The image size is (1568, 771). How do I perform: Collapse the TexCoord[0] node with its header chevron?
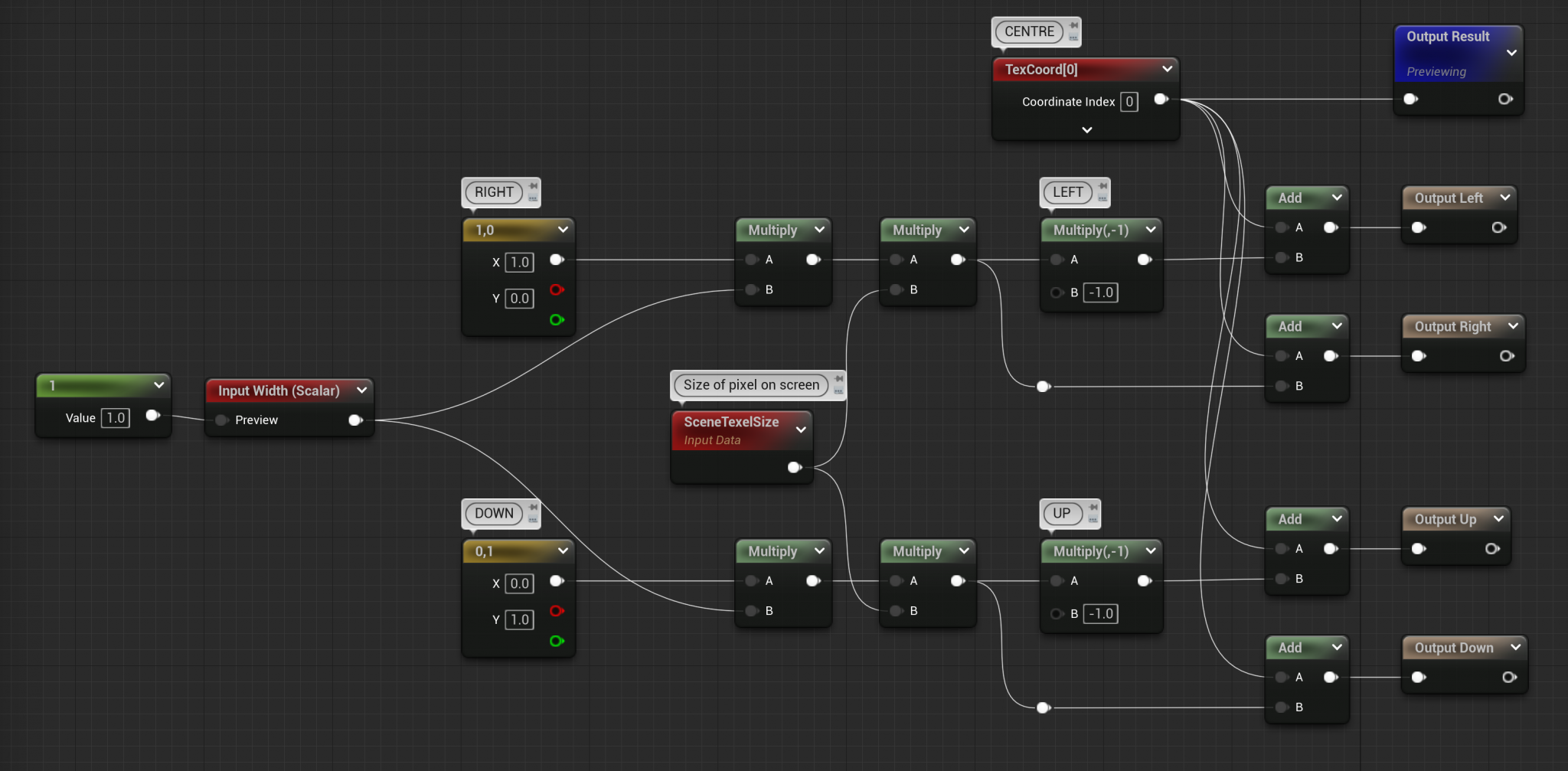point(1167,69)
